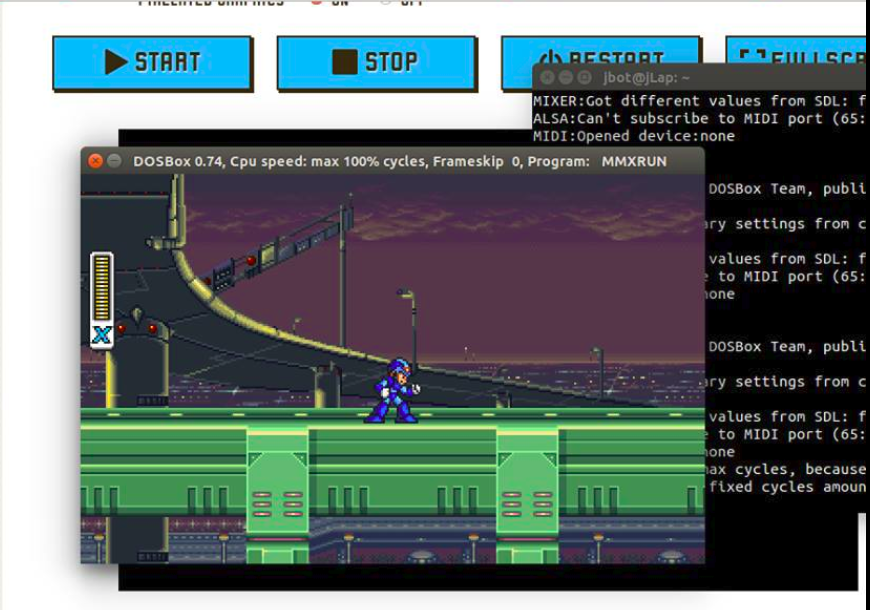
Task: Click the STOP button
Action: (x=377, y=63)
